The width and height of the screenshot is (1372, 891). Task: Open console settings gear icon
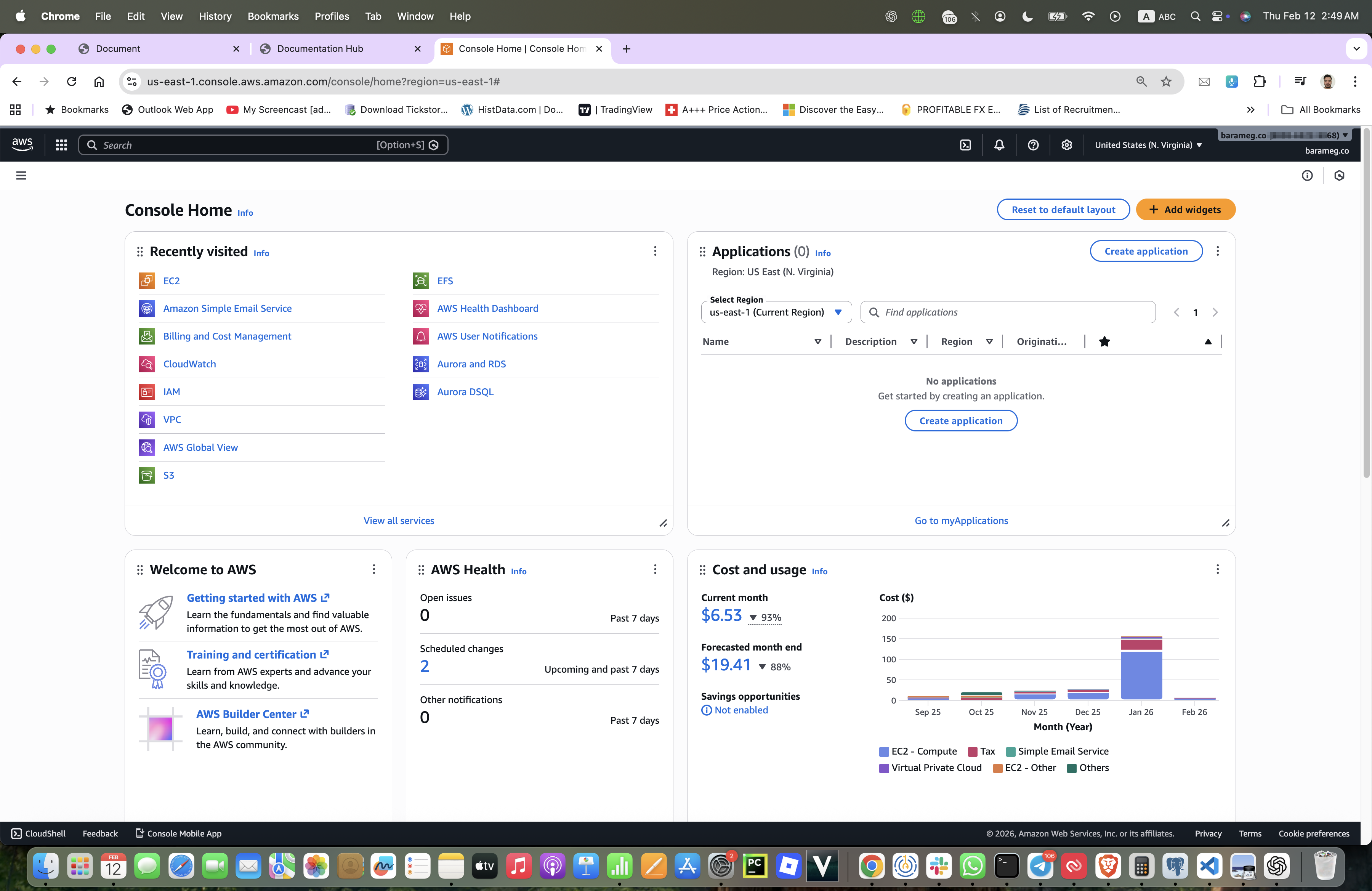1066,145
